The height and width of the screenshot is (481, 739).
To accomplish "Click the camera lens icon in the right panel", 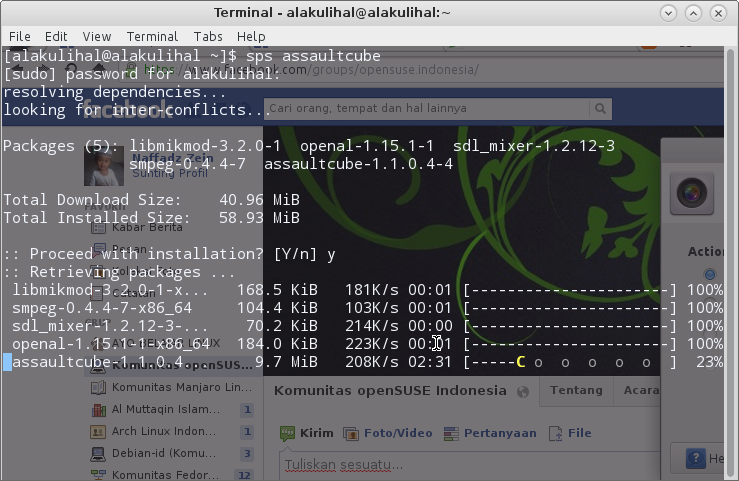I will [691, 193].
